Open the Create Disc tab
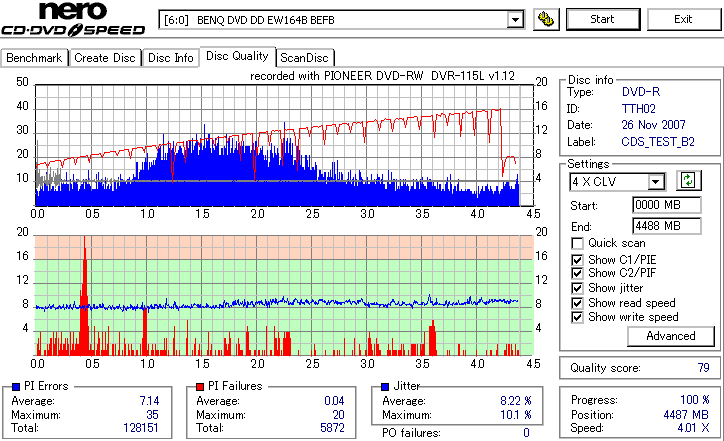The width and height of the screenshot is (724, 441). (105, 58)
